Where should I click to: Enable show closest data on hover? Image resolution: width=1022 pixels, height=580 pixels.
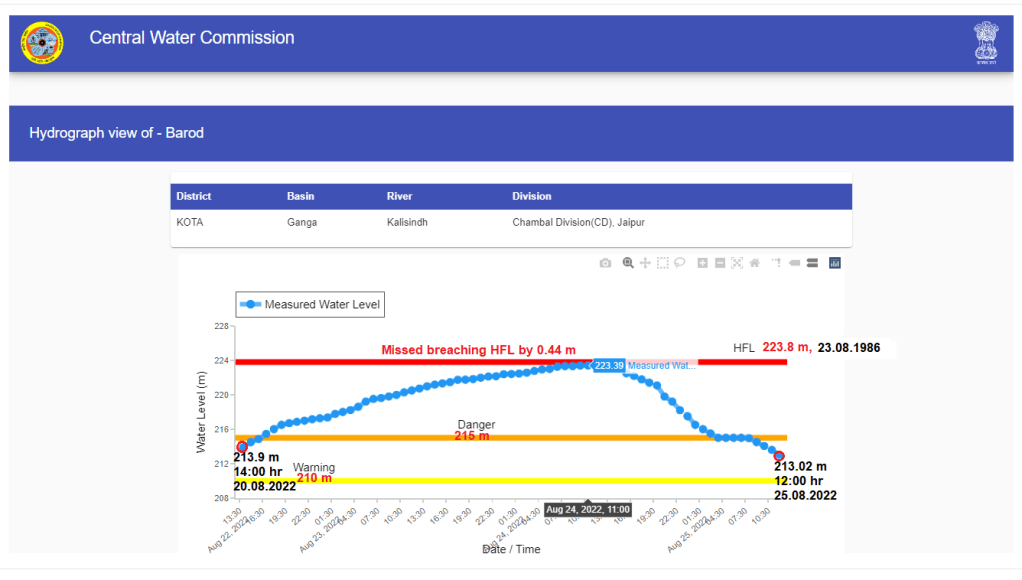tap(795, 263)
